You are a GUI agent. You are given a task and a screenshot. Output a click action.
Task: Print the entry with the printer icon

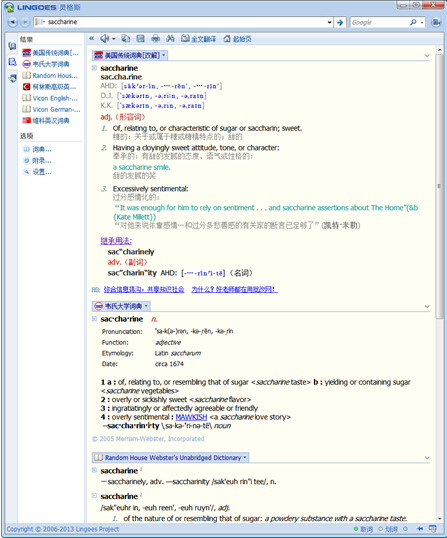click(155, 39)
